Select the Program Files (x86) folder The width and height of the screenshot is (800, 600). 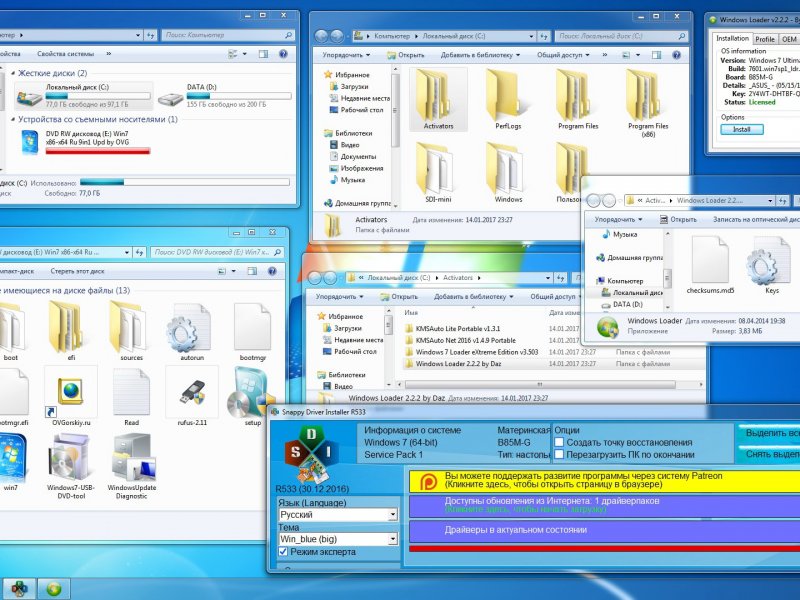(648, 104)
